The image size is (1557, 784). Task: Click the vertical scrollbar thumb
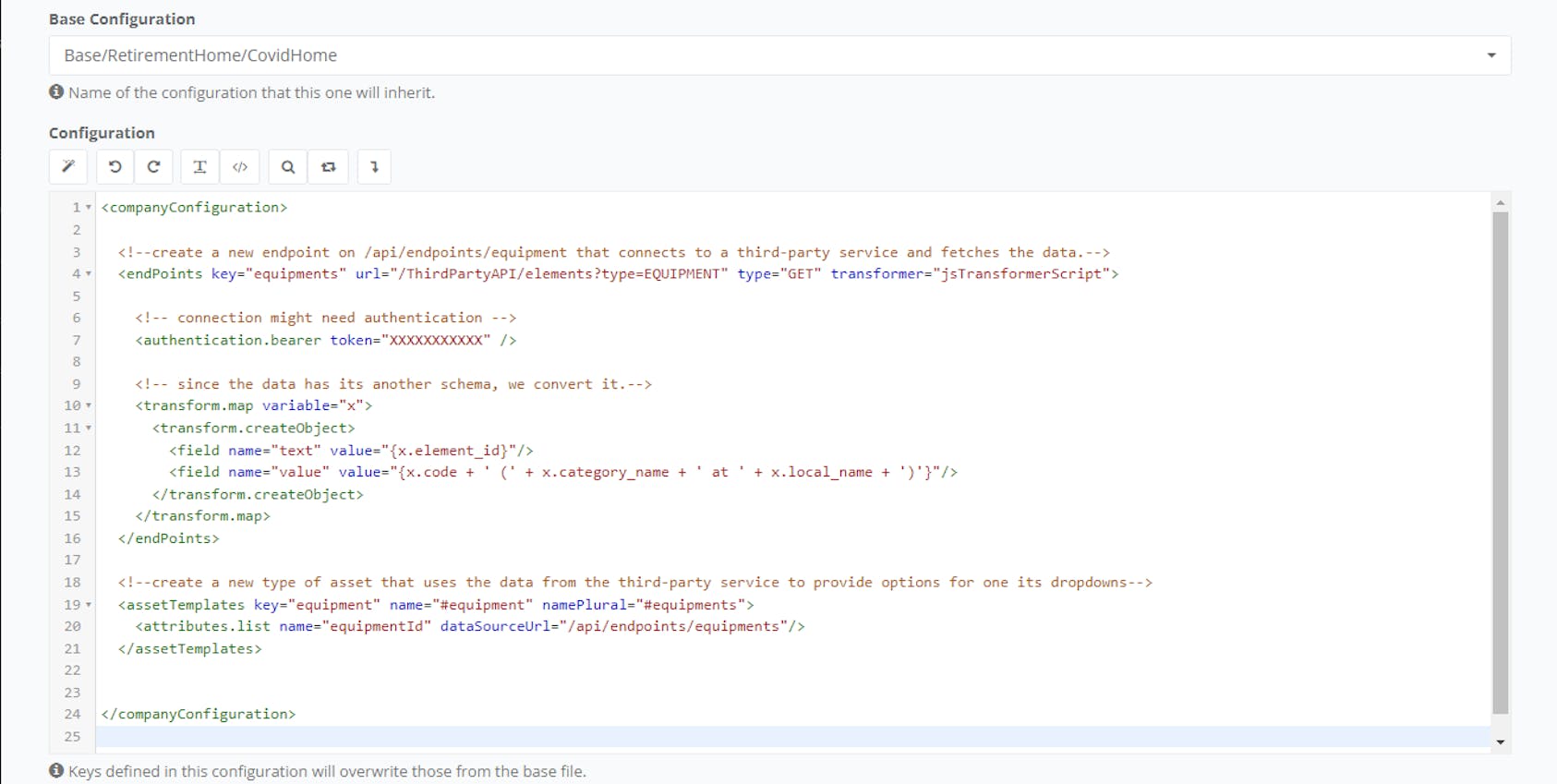tap(1501, 463)
